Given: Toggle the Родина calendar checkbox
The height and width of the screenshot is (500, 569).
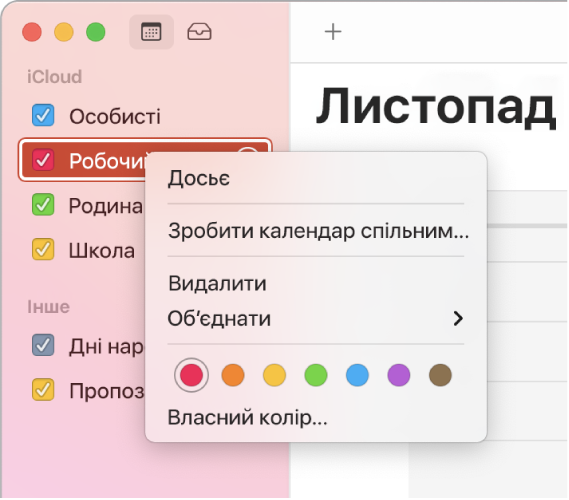Looking at the screenshot, I should tap(43, 205).
